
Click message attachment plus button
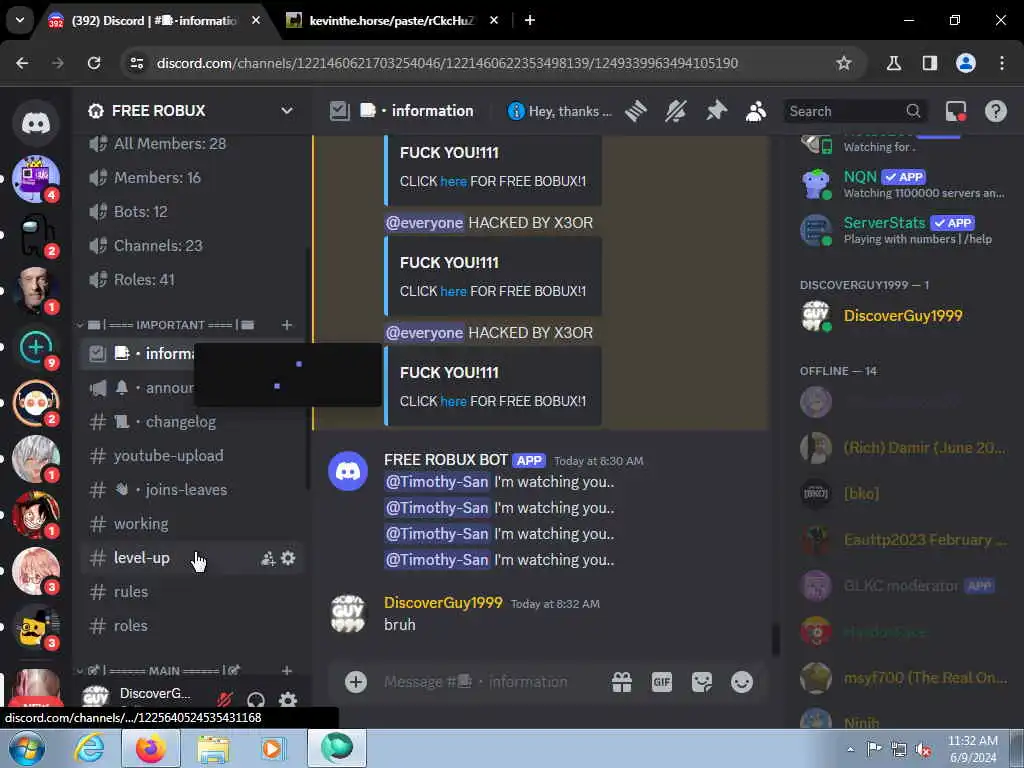[356, 682]
